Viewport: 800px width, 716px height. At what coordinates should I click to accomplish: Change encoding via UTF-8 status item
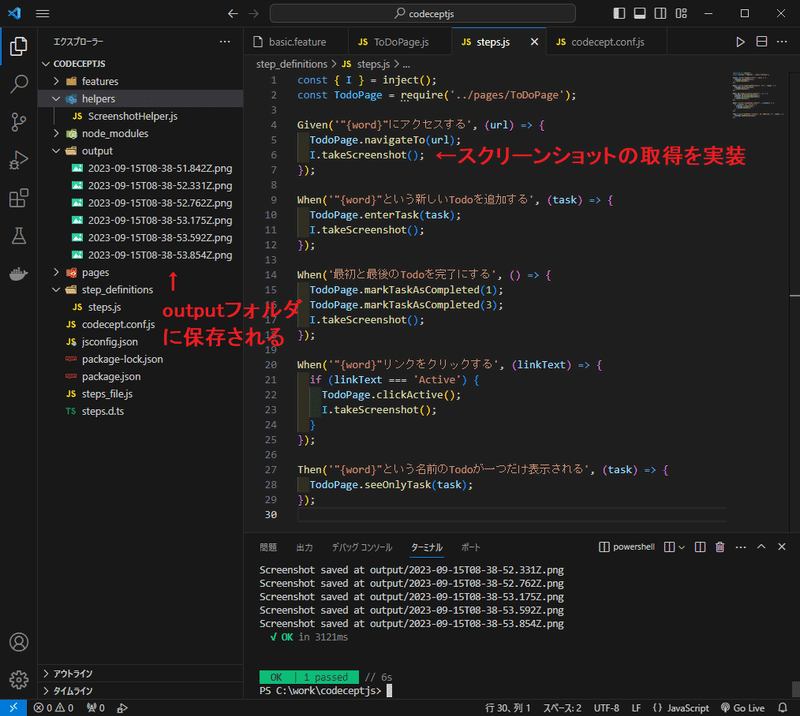pyautogui.click(x=606, y=708)
